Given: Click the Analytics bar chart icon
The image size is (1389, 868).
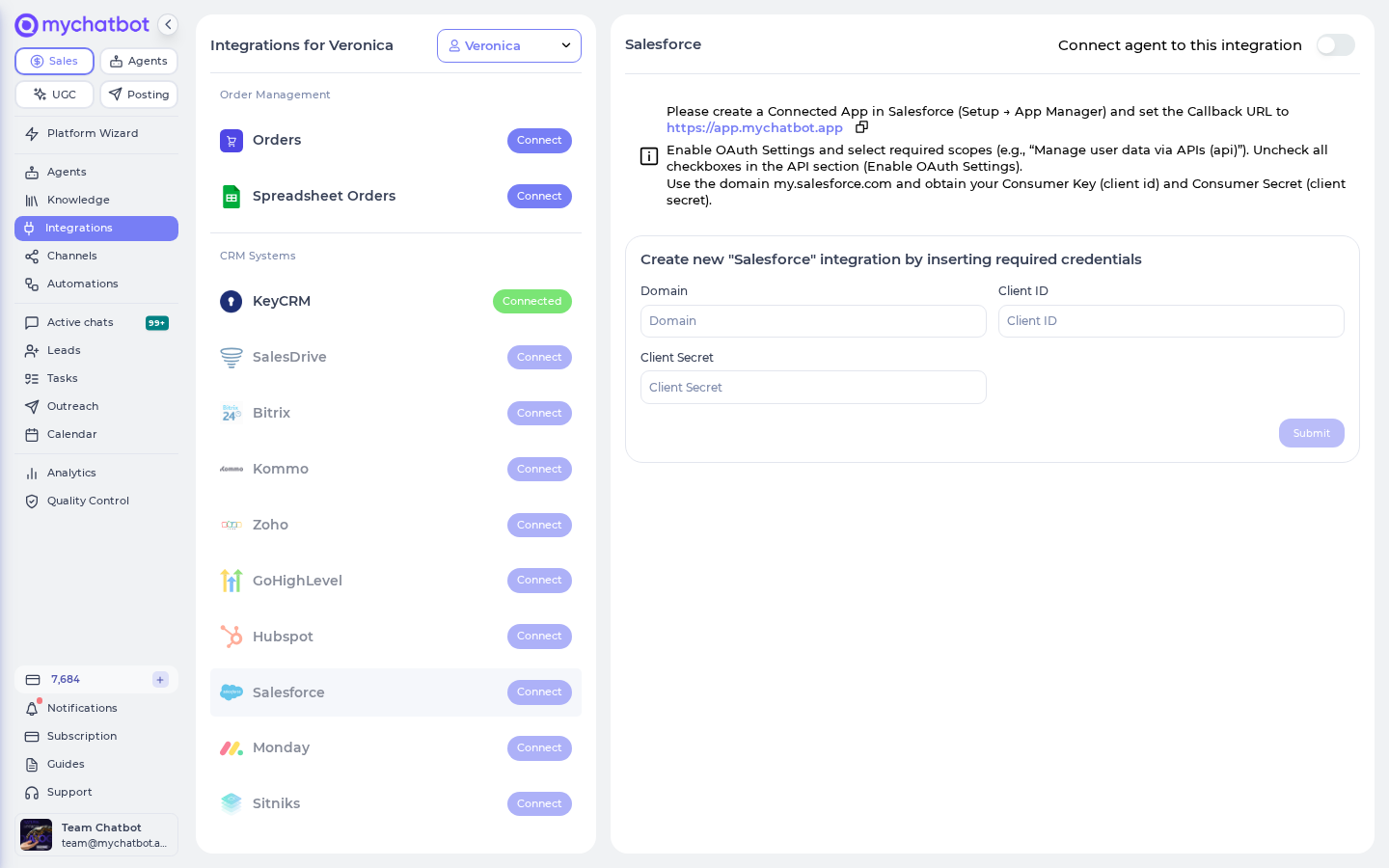Looking at the screenshot, I should pos(32,474).
